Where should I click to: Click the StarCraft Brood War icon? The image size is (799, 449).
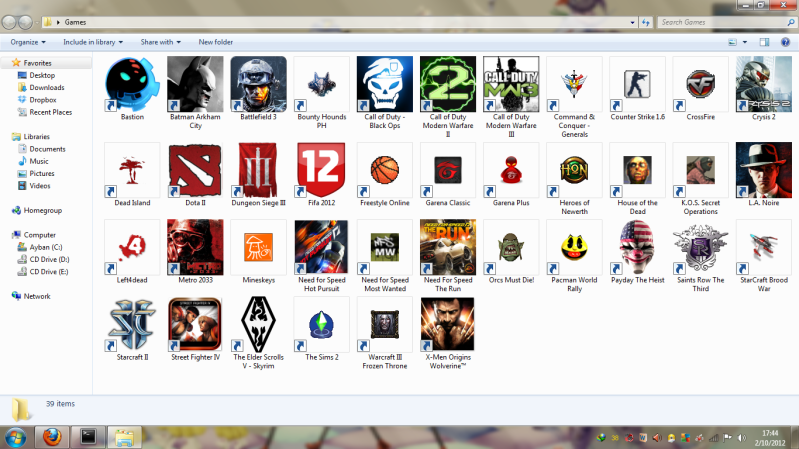coord(764,248)
